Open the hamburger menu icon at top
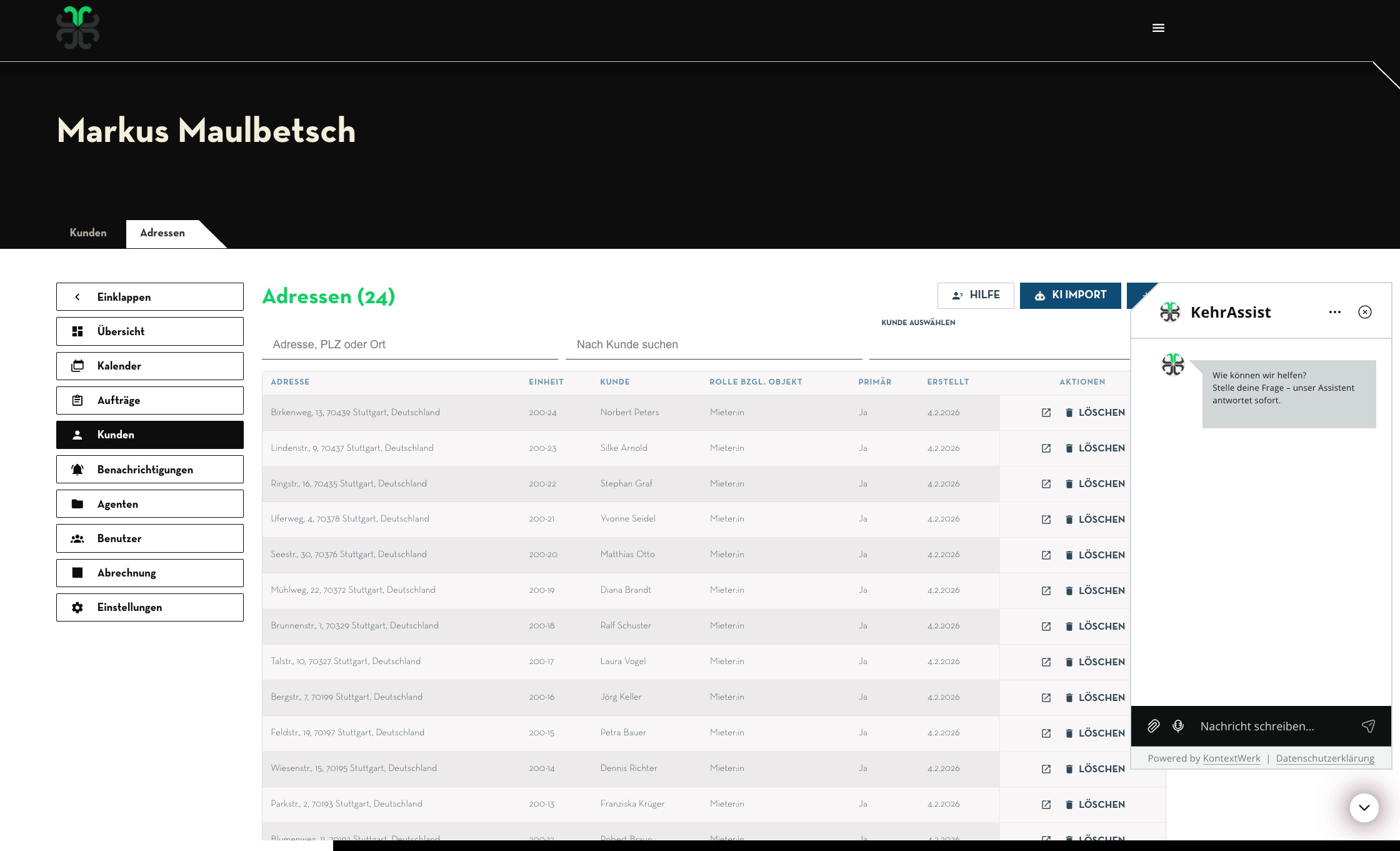Screen dimensions: 1400x851 1158,28
